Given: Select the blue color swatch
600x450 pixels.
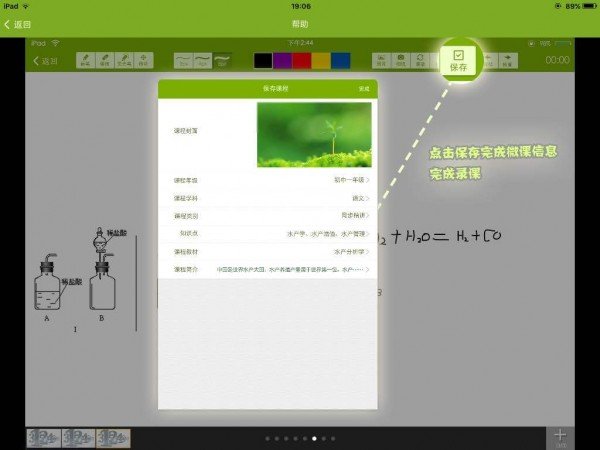Looking at the screenshot, I should [340, 61].
